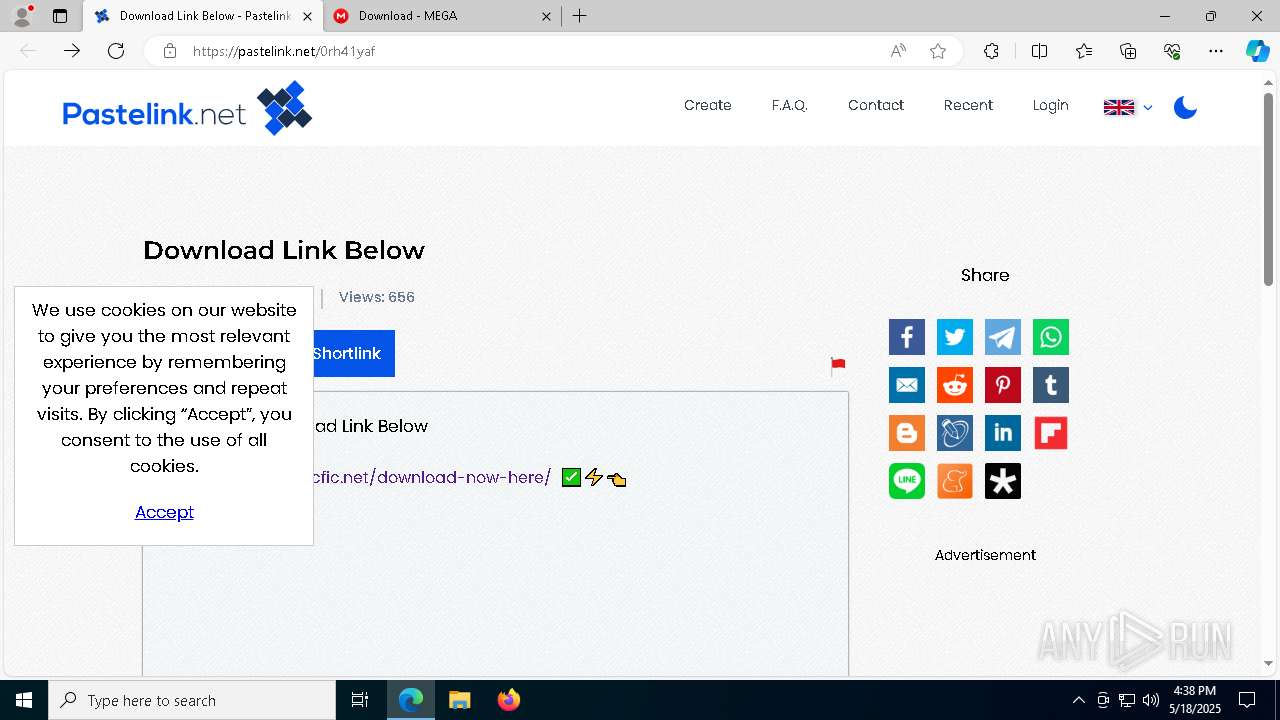Activate Read aloud in address bar
Viewport: 1280px width, 720px height.
(898, 51)
